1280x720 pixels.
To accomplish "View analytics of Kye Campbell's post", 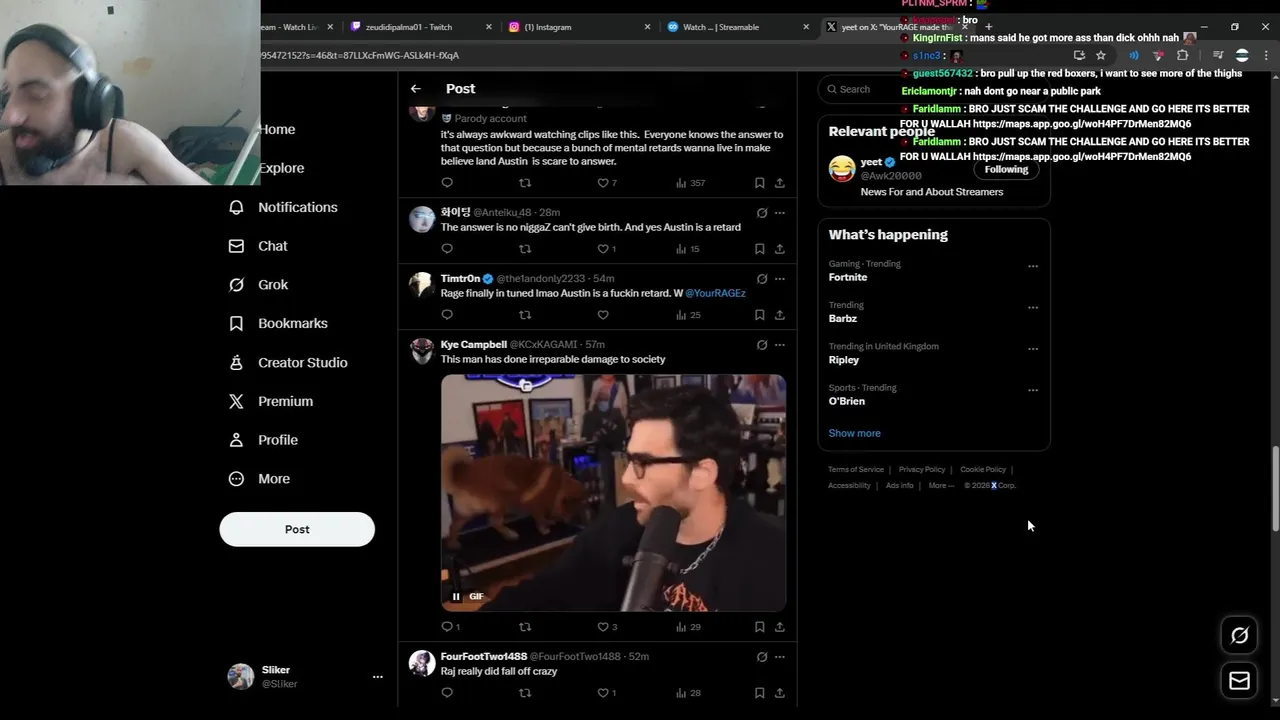I will [688, 627].
